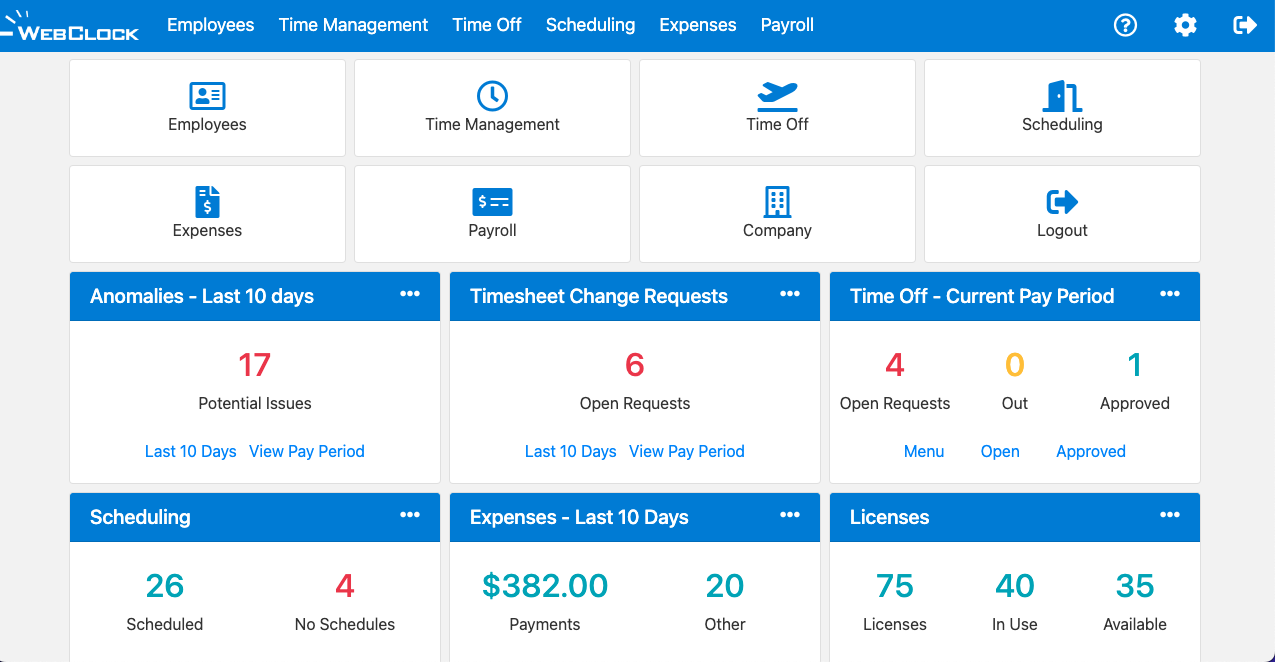Expand the Time Off panel ellipsis menu
The width and height of the screenshot is (1275, 662).
click(x=1170, y=294)
